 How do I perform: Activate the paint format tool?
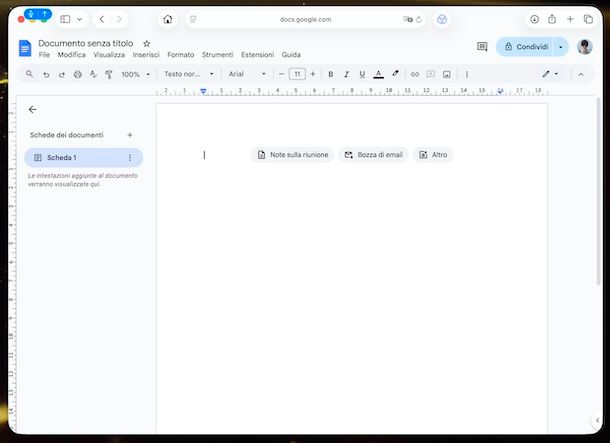click(109, 74)
